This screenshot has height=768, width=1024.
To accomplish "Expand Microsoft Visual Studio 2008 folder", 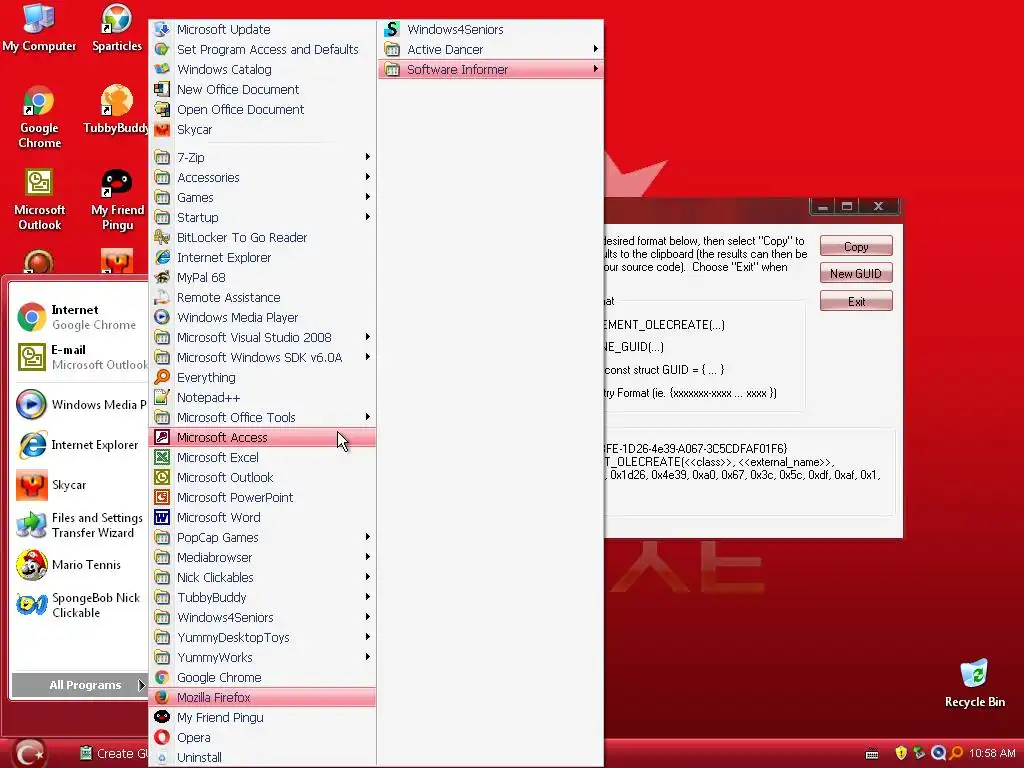I will [x=263, y=338].
